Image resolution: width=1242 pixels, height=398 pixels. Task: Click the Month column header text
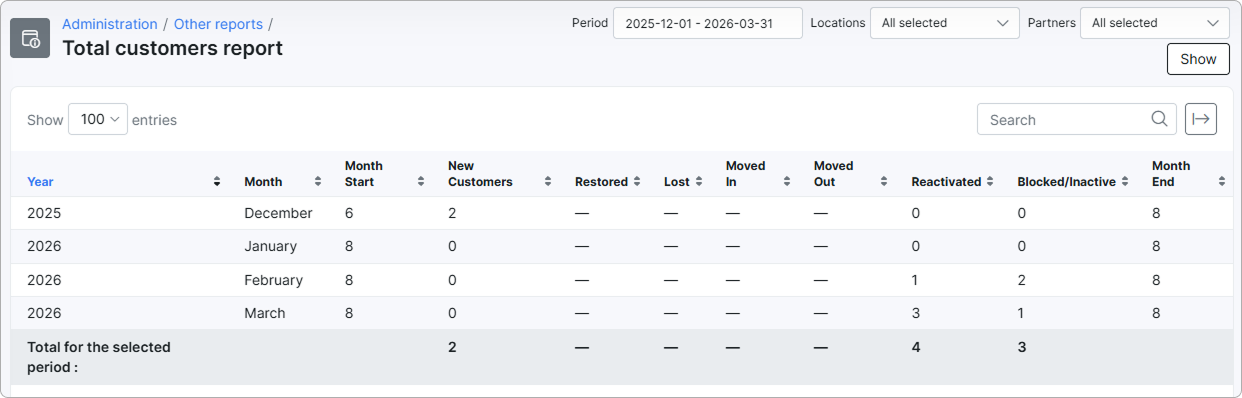(263, 182)
